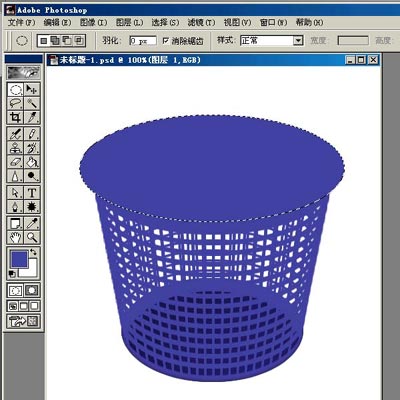Set New Selection mode in options bar
Screen dimensions: 400x400
(44, 41)
